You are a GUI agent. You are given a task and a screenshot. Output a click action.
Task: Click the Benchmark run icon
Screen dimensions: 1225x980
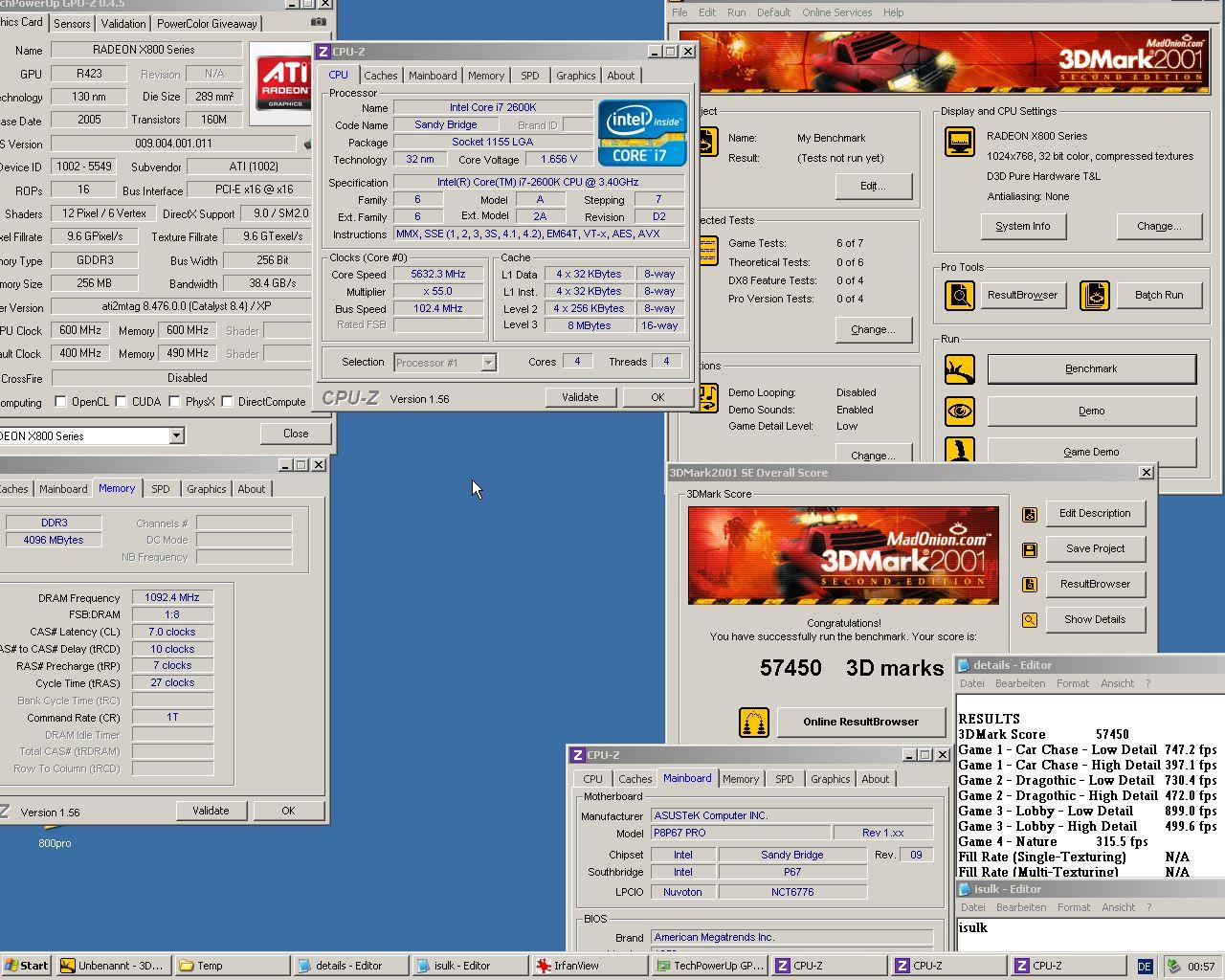click(x=959, y=369)
